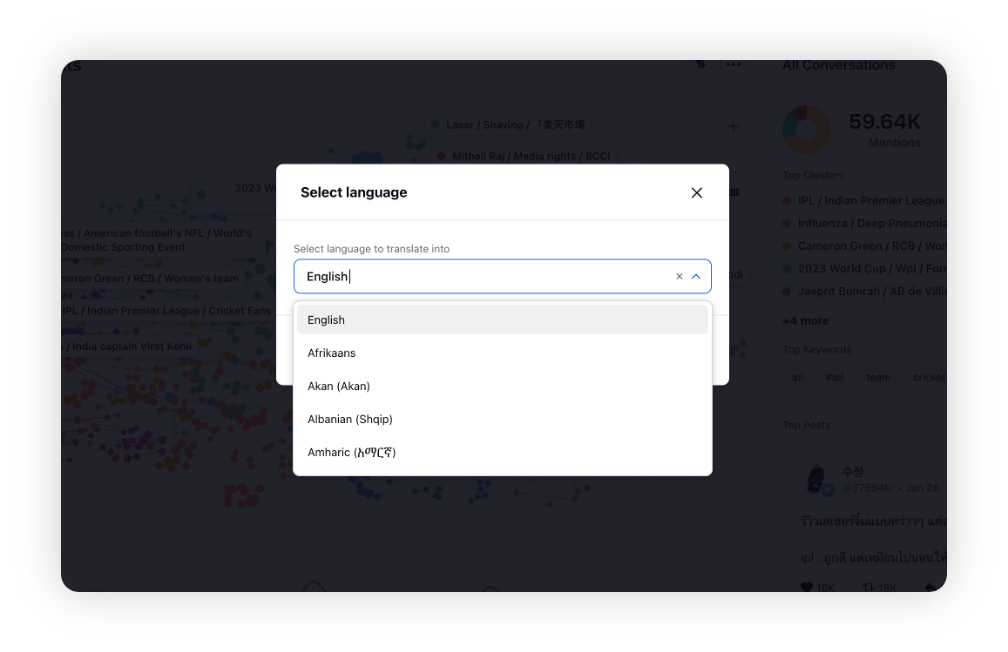Expand the +4 more clusters link
Image resolution: width=1008 pixels, height=652 pixels.
pos(806,321)
